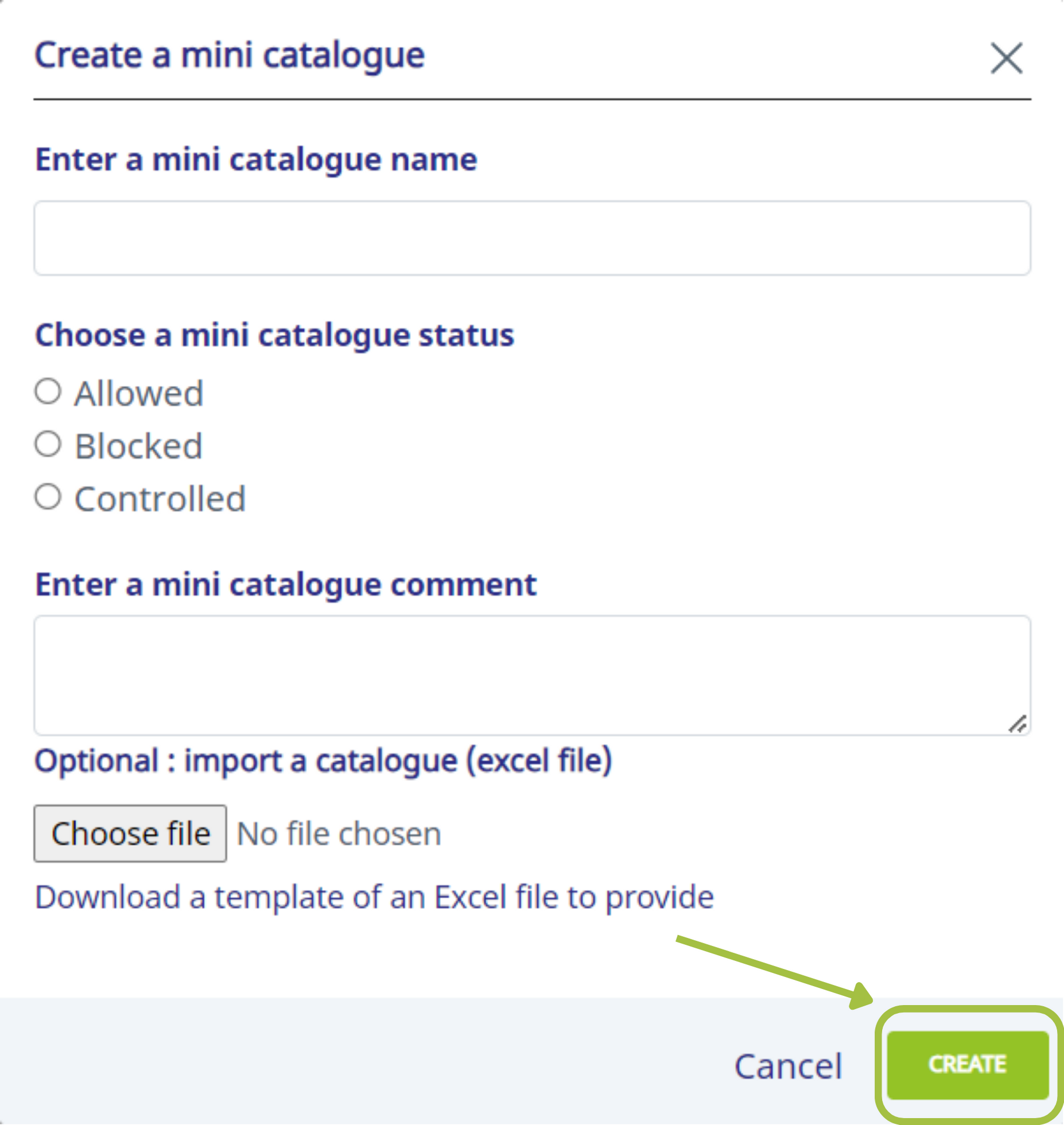
Task: Click the mini catalogue name field
Action: point(532,237)
